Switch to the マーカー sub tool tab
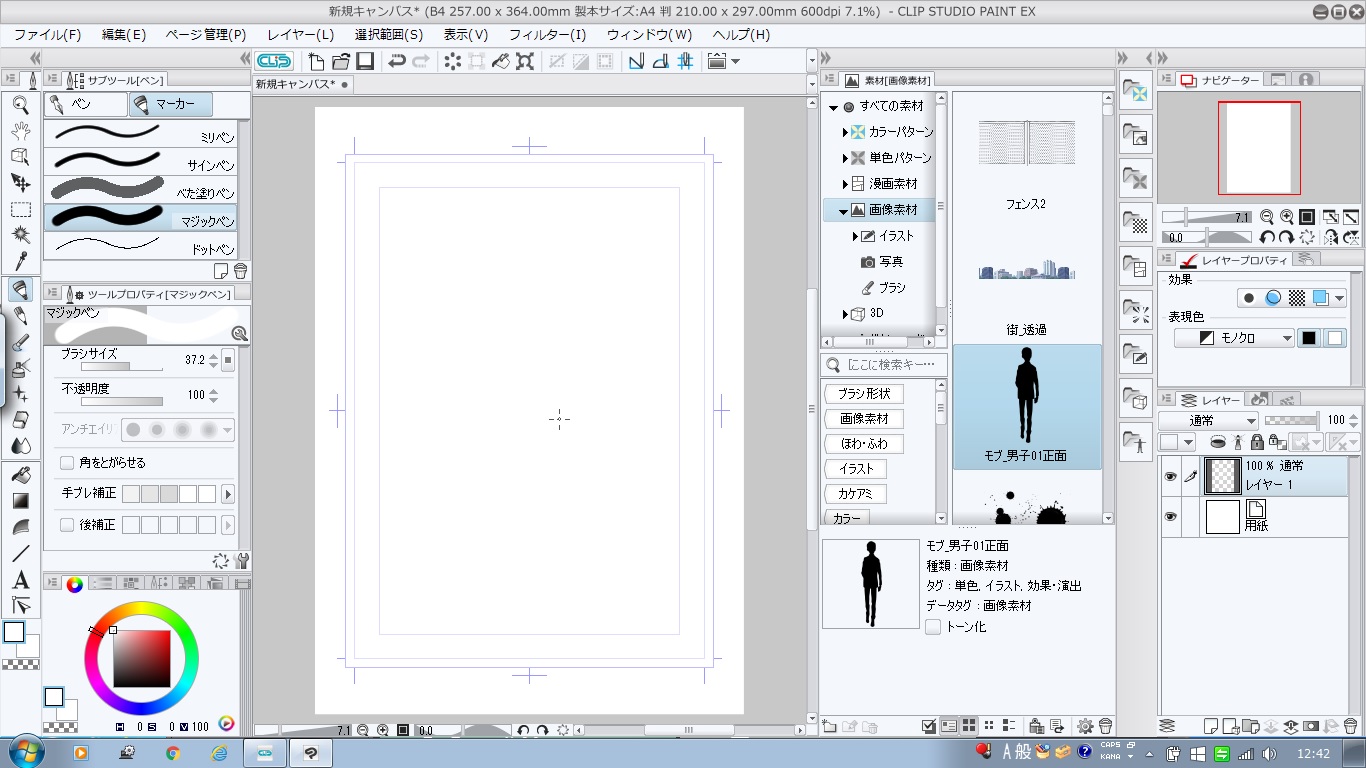Image resolution: width=1366 pixels, height=768 pixels. point(171,104)
